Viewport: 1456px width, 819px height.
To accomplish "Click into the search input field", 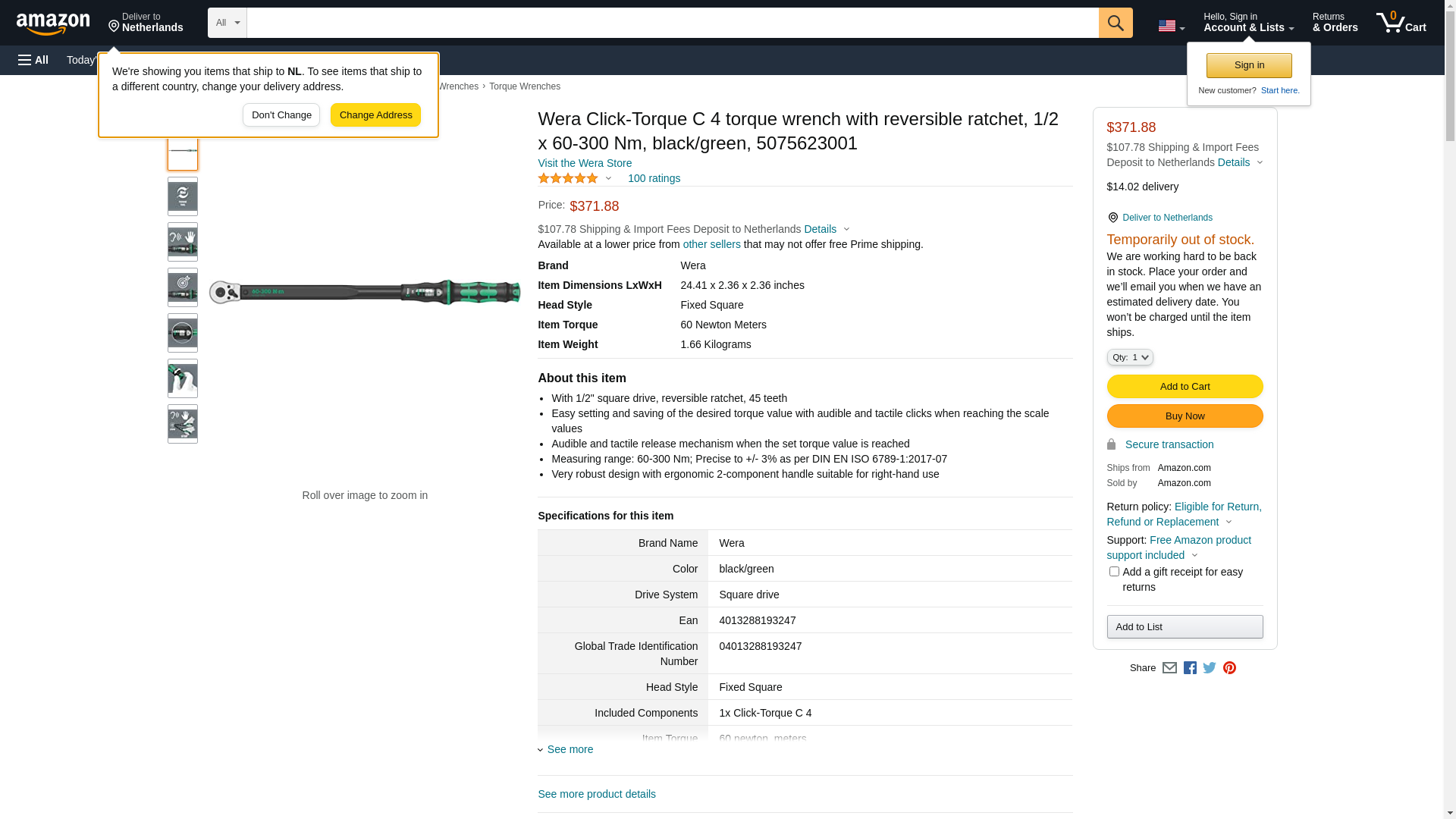I will pyautogui.click(x=672, y=23).
